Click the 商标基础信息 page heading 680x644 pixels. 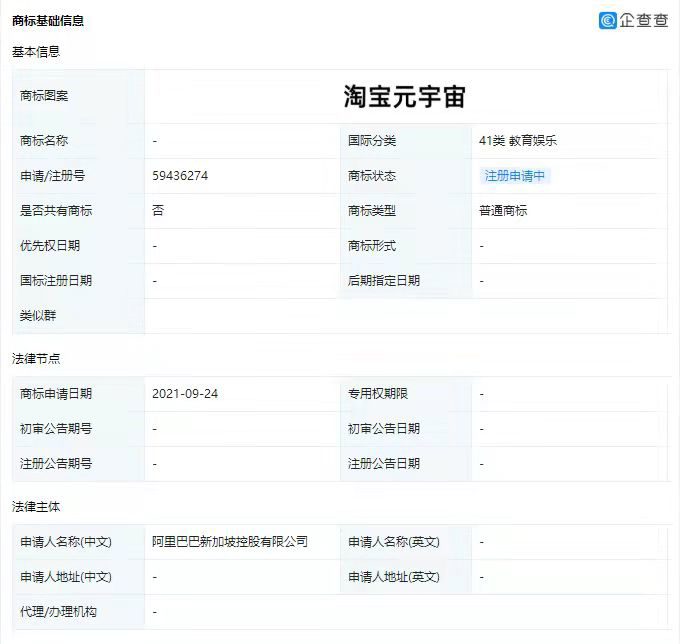click(x=48, y=20)
